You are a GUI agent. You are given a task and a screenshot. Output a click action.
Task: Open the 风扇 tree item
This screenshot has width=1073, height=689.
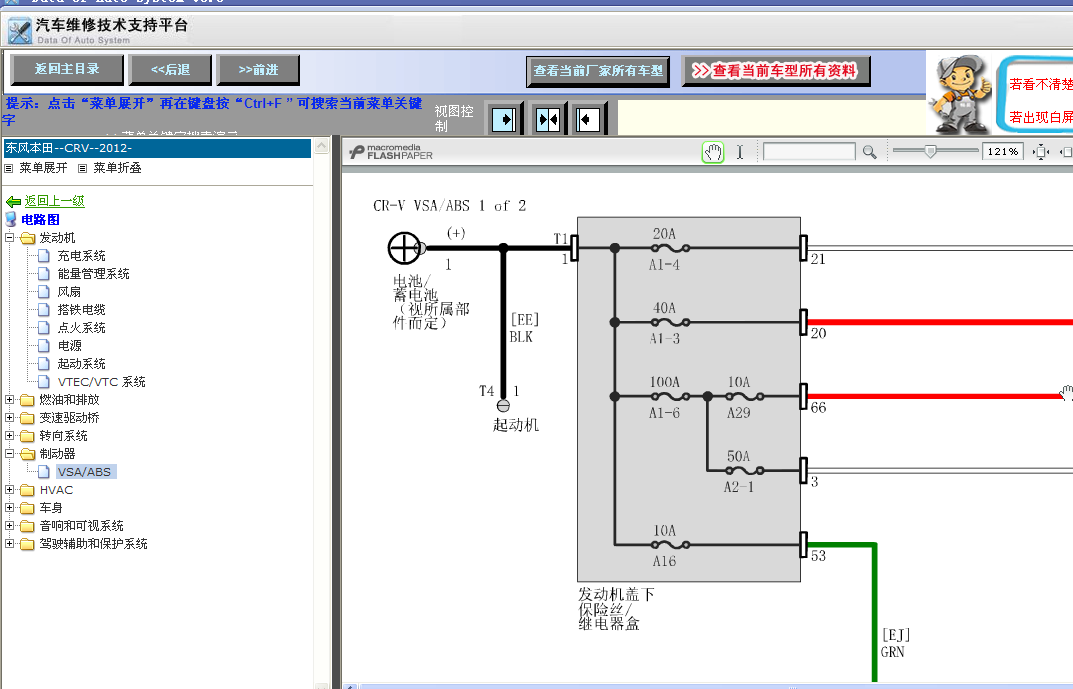(x=69, y=291)
